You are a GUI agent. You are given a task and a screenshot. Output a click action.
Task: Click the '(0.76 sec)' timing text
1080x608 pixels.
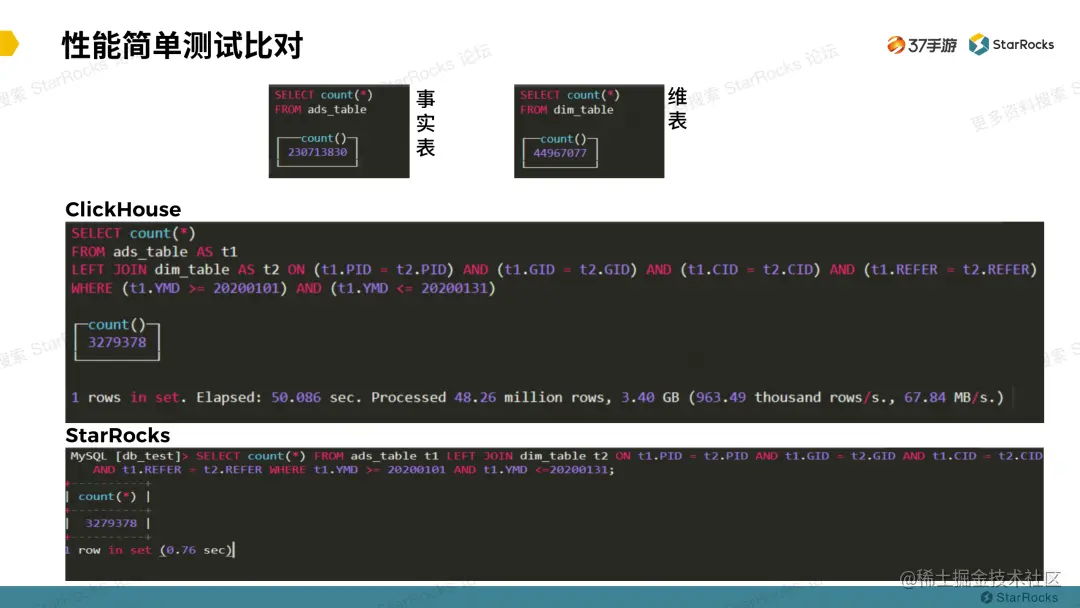(196, 550)
